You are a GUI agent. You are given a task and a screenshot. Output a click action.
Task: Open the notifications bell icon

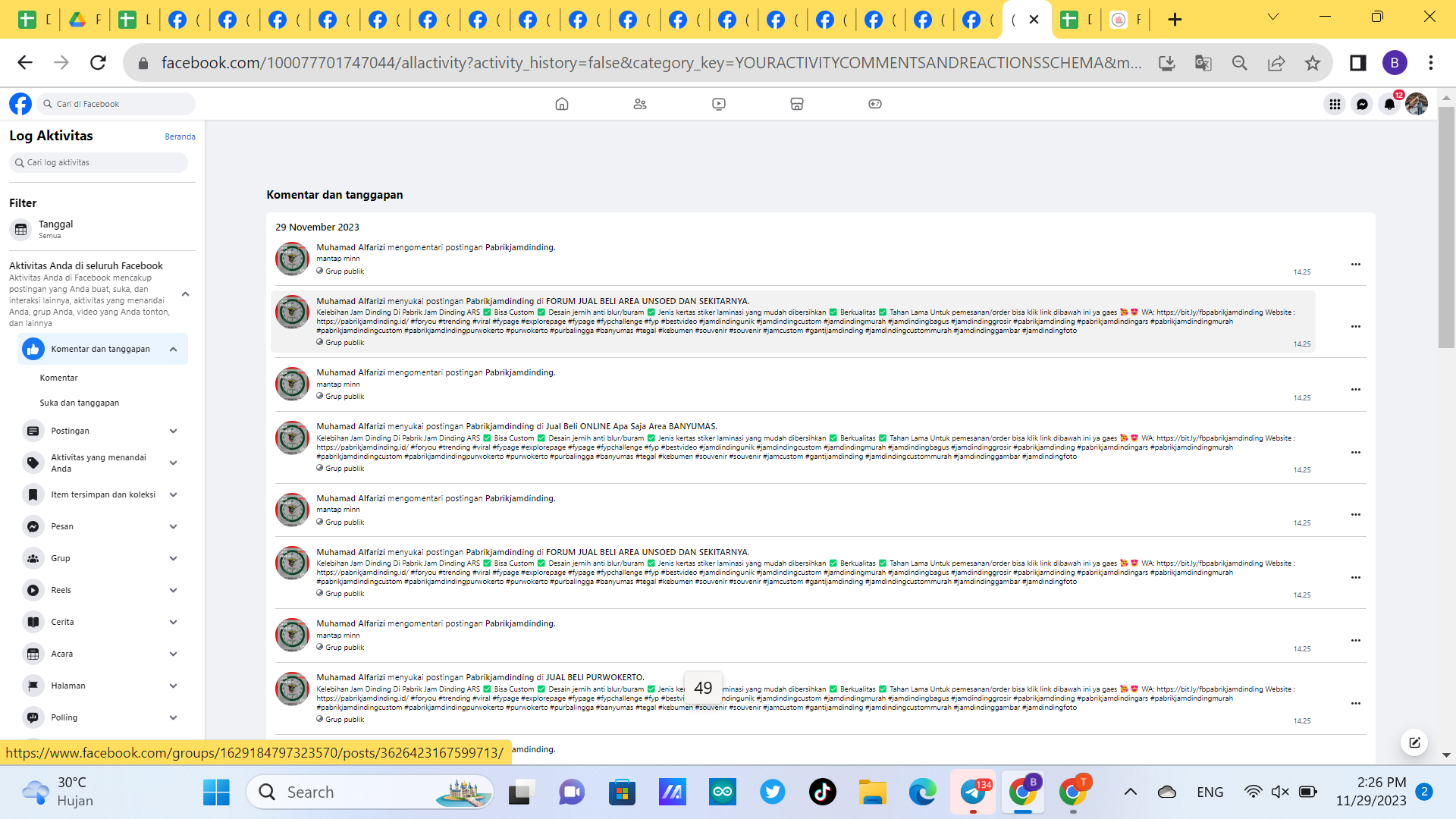pos(1389,104)
